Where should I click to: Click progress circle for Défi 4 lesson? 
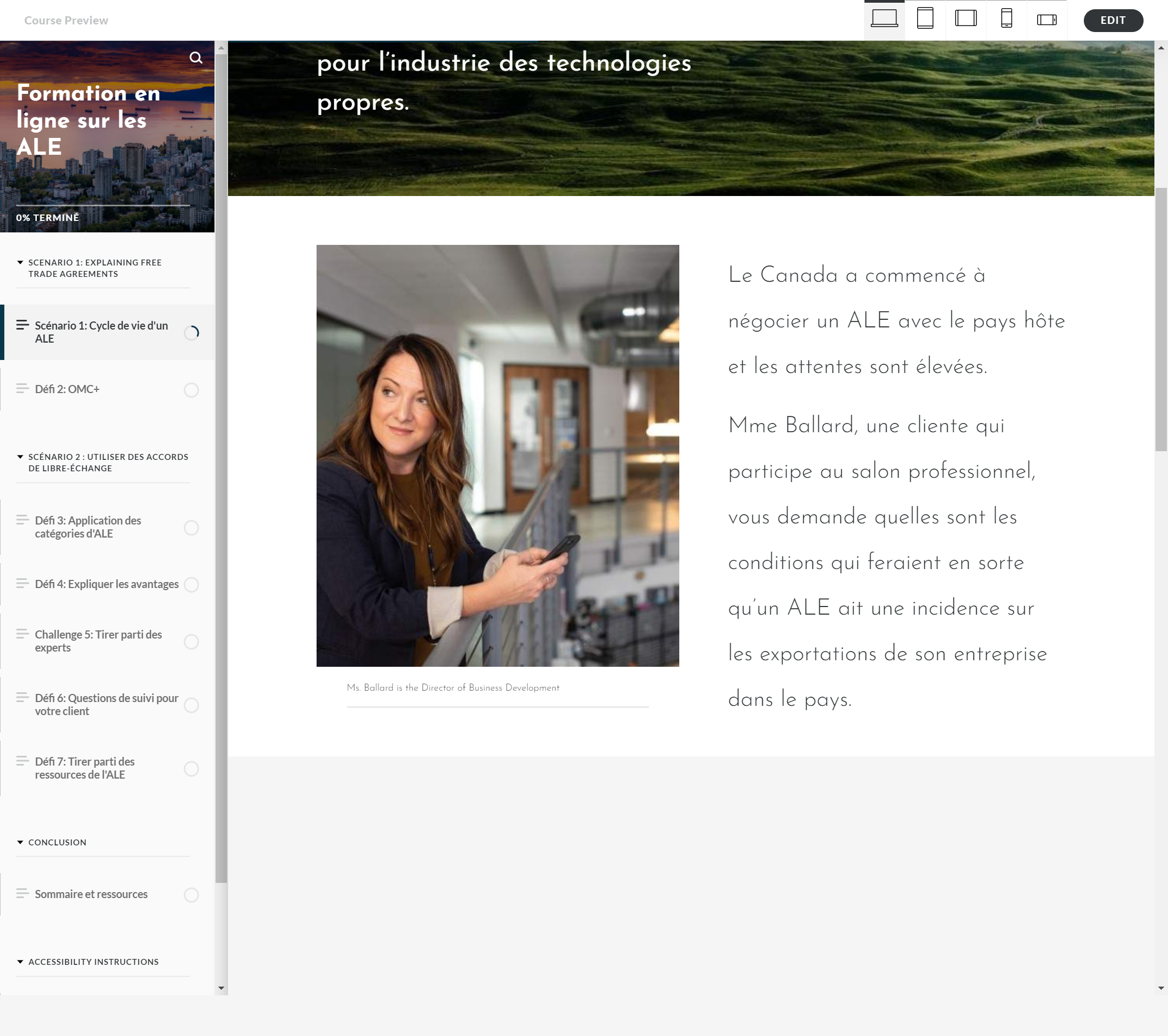coord(192,585)
